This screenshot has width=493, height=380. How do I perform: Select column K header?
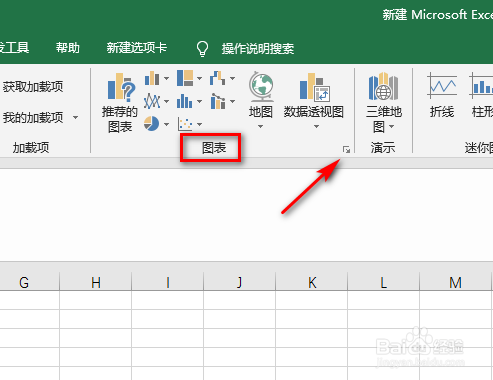pos(312,282)
